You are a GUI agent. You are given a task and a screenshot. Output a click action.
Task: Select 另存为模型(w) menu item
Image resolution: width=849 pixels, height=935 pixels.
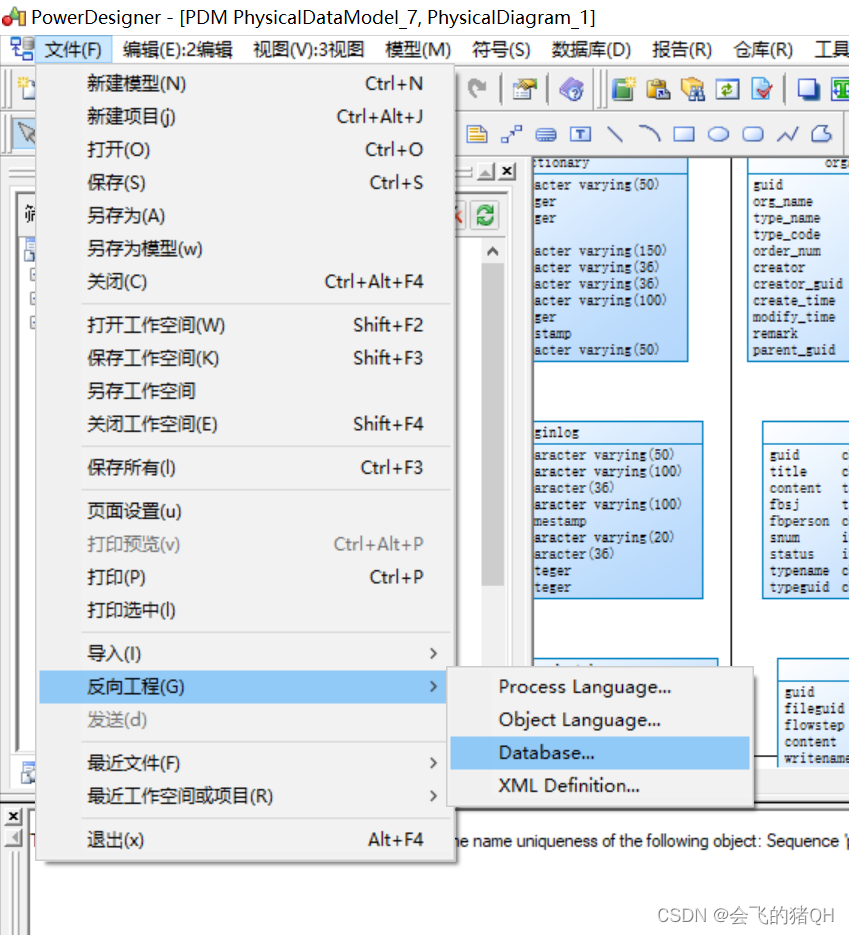click(x=243, y=249)
